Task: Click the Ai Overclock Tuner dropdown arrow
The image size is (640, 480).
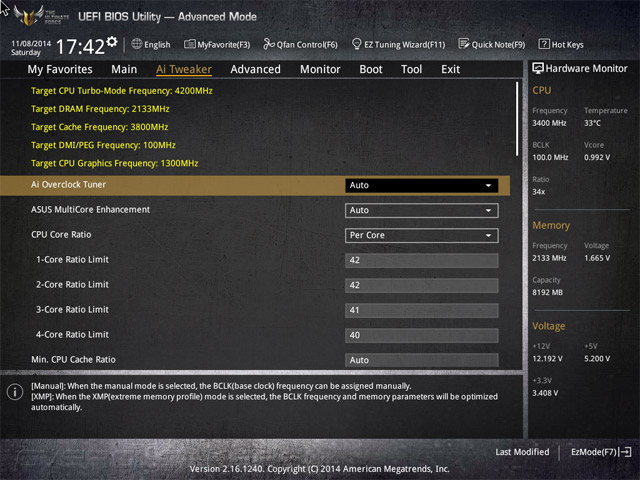Action: 488,185
